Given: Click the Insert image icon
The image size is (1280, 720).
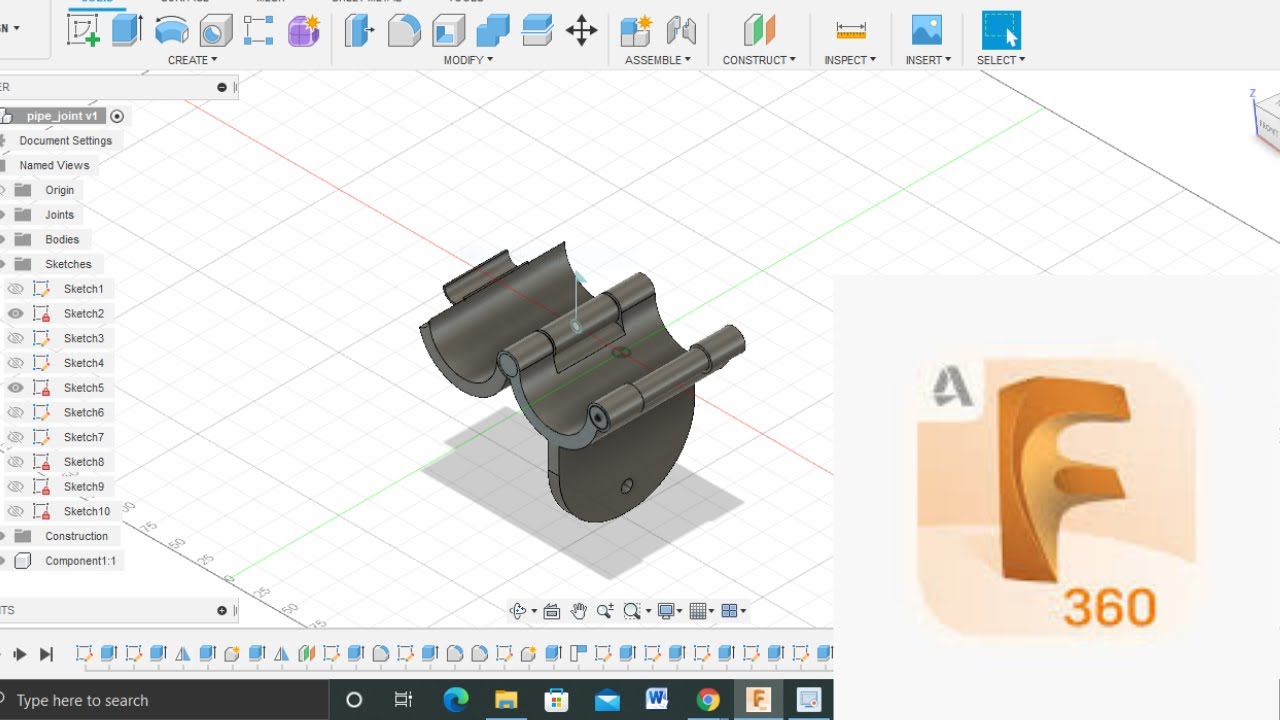Looking at the screenshot, I should point(927,30).
